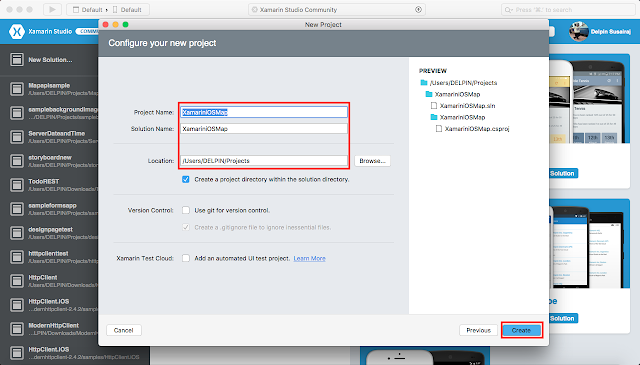Click the search field in toolbar
This screenshot has height=365, width=640.
tap(568, 9)
